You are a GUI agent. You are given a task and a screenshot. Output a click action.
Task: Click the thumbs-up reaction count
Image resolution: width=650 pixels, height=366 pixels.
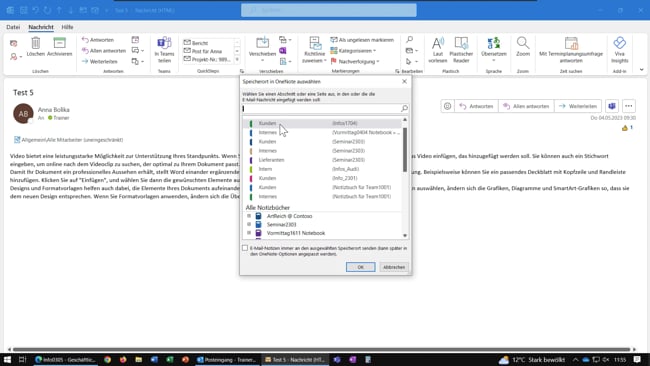(x=627, y=128)
